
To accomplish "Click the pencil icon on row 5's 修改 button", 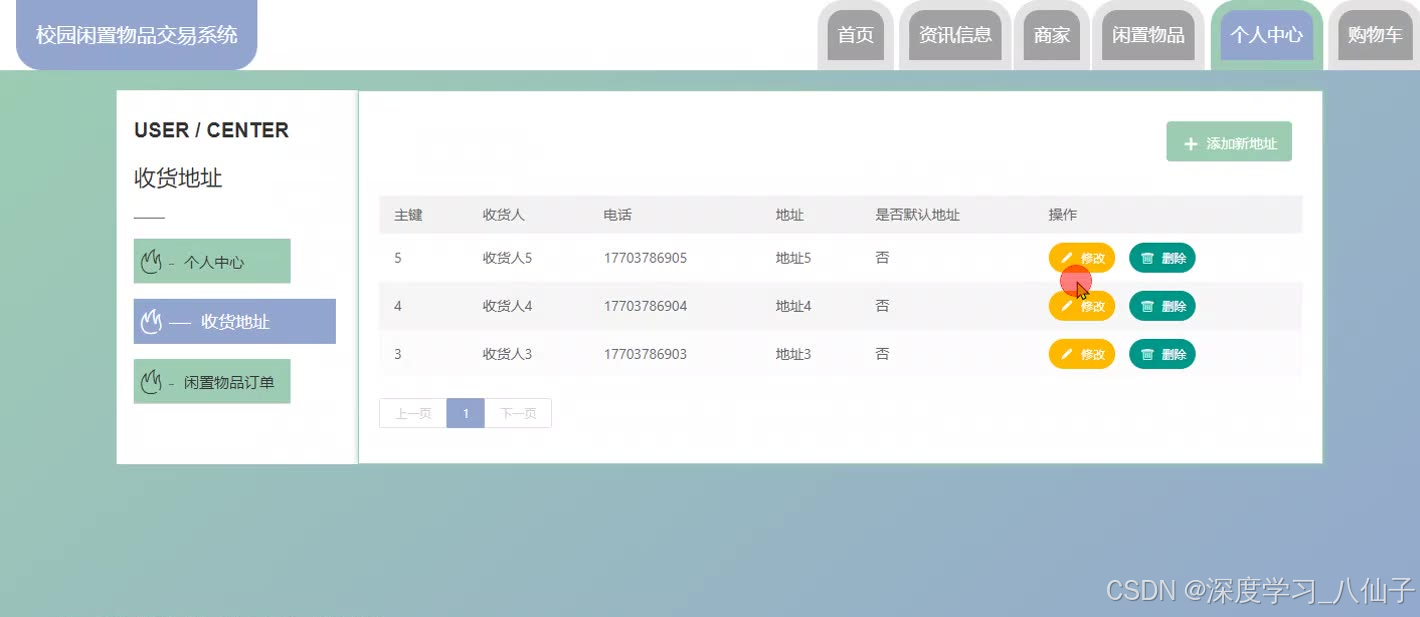I will pos(1068,258).
